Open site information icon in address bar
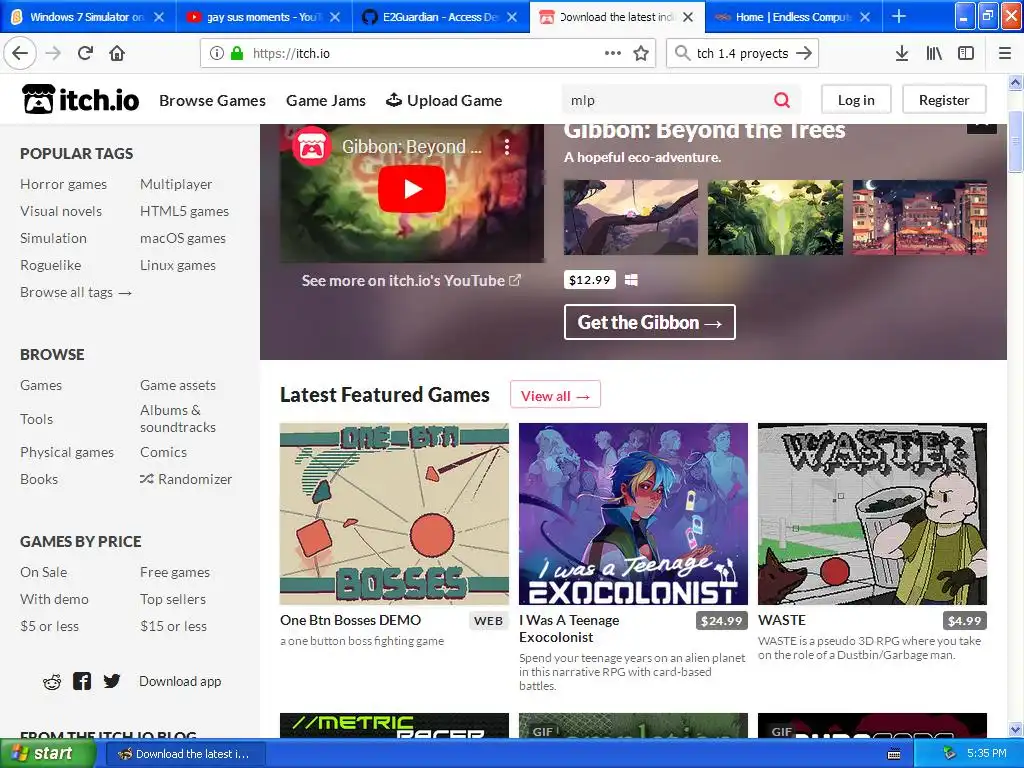Viewport: 1024px width, 768px height. tap(216, 54)
